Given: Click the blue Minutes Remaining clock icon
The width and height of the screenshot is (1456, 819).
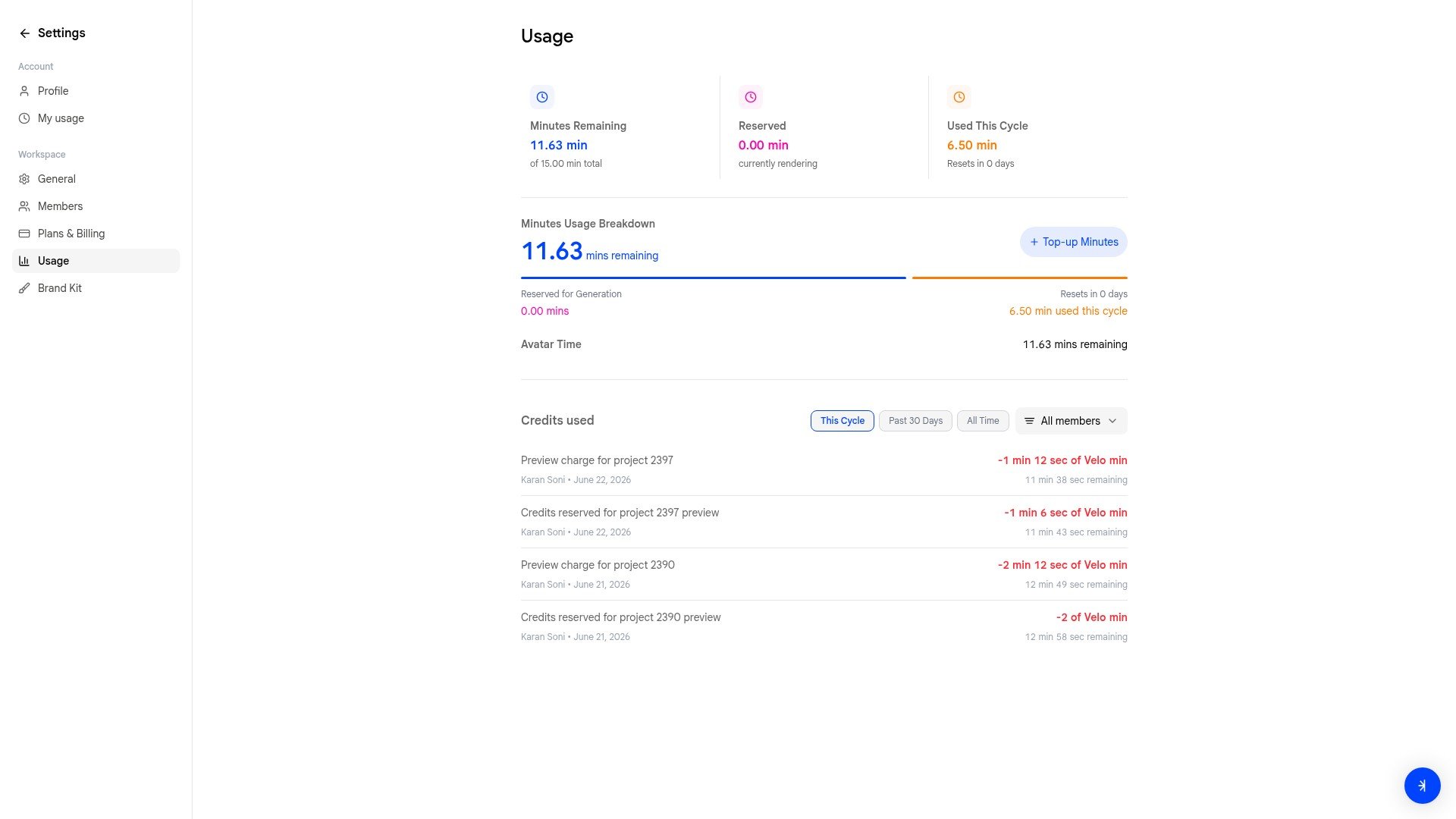Looking at the screenshot, I should click(x=542, y=97).
